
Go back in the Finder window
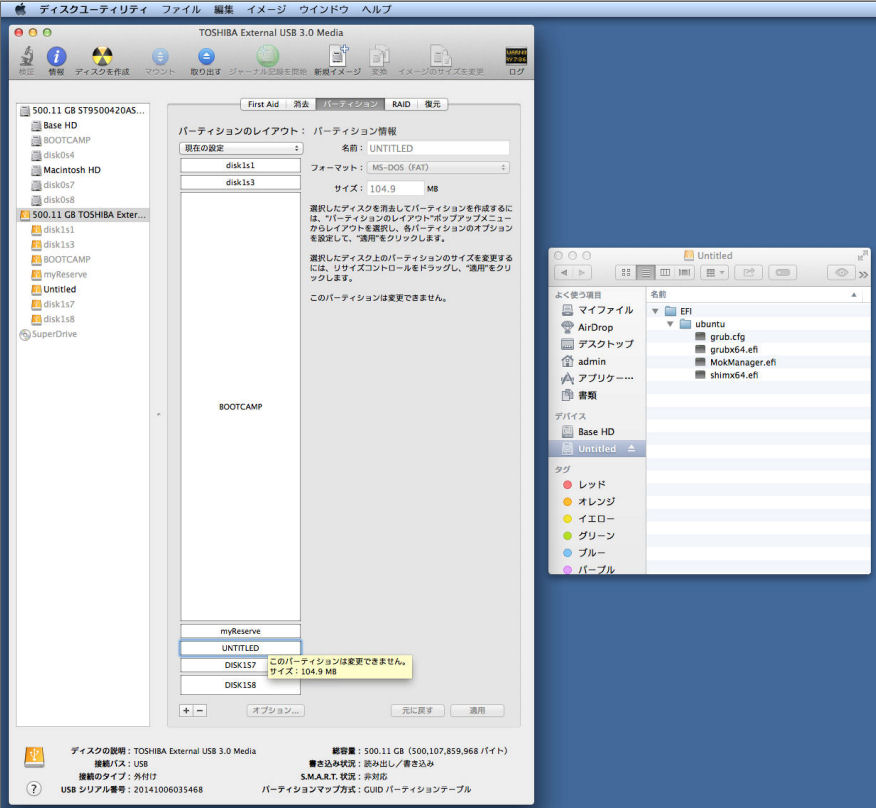pos(564,273)
